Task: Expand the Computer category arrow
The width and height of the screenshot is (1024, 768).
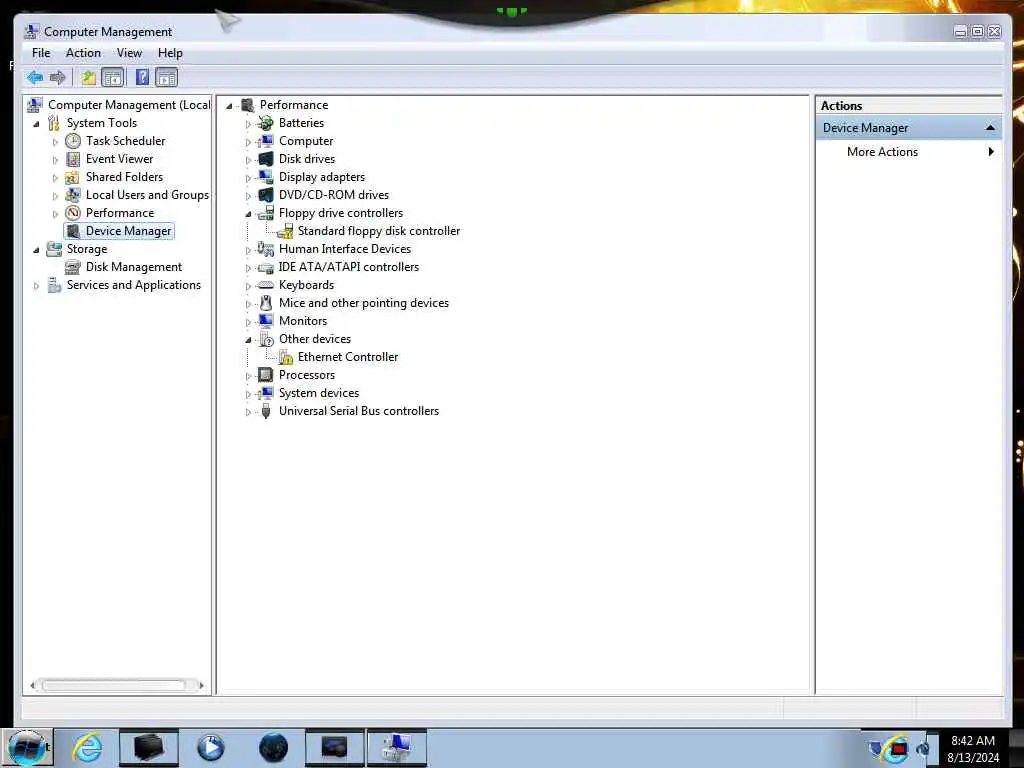Action: [x=248, y=142]
